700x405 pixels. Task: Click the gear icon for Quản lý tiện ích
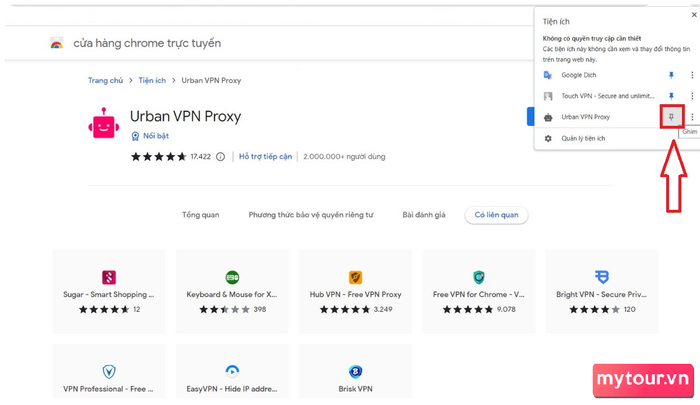click(548, 138)
